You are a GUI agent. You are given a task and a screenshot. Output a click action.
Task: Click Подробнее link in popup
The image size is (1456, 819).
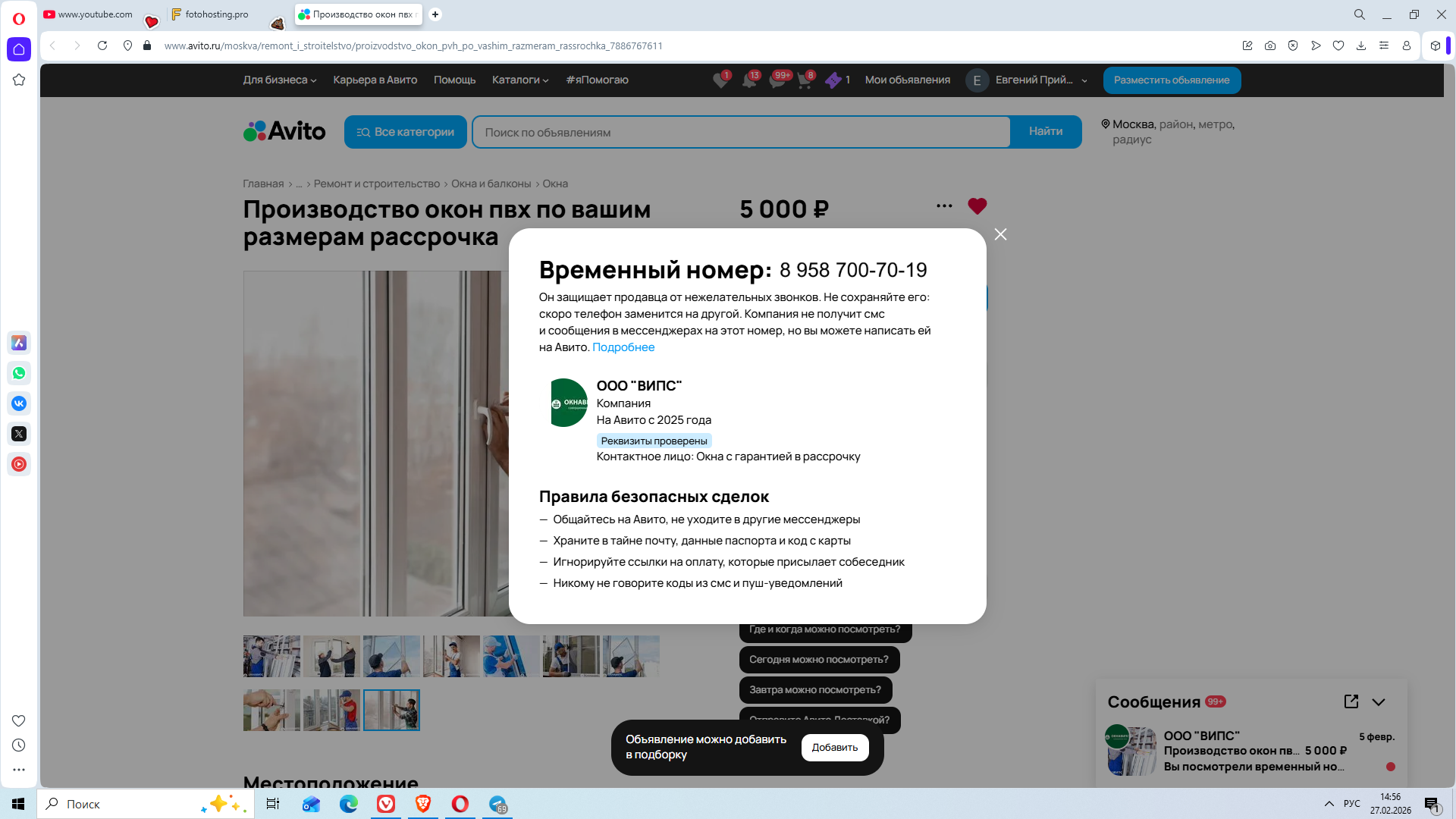click(x=623, y=347)
